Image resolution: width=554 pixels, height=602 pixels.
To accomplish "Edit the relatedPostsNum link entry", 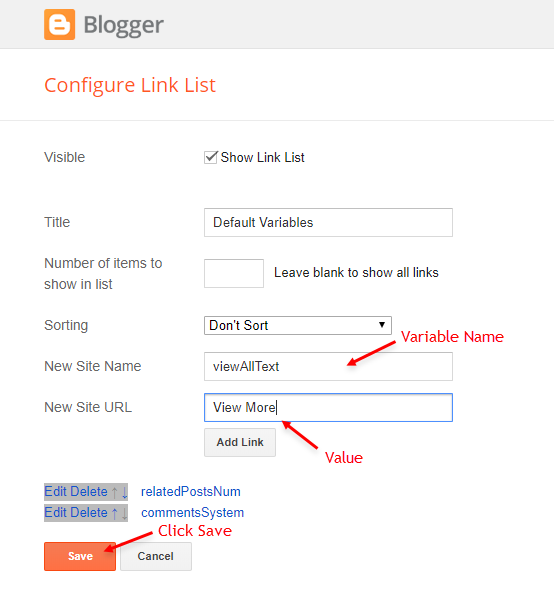I will tap(56, 492).
